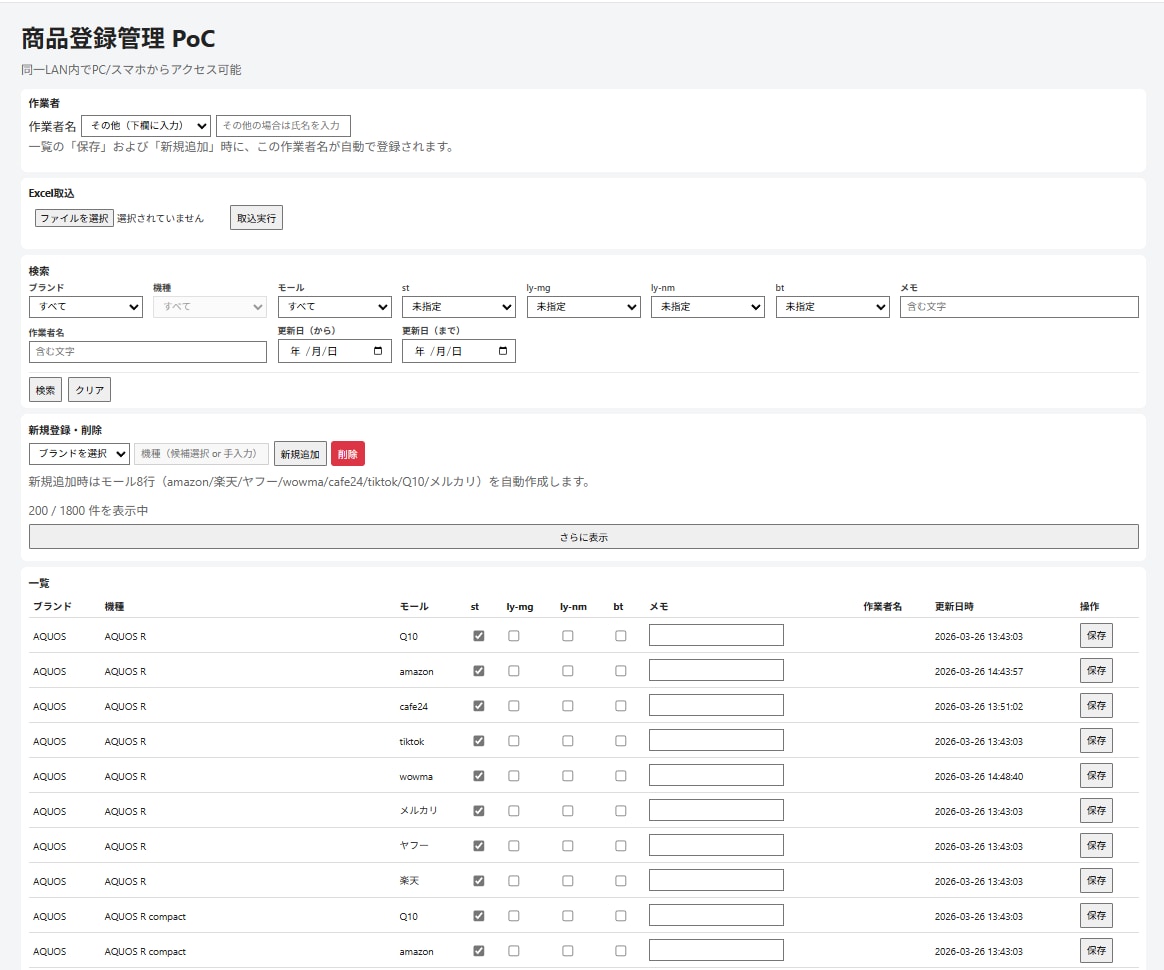Viewport: 1164px width, 970px height.
Task: Focus memo field of AQUOS R tiktok row
Action: point(716,740)
